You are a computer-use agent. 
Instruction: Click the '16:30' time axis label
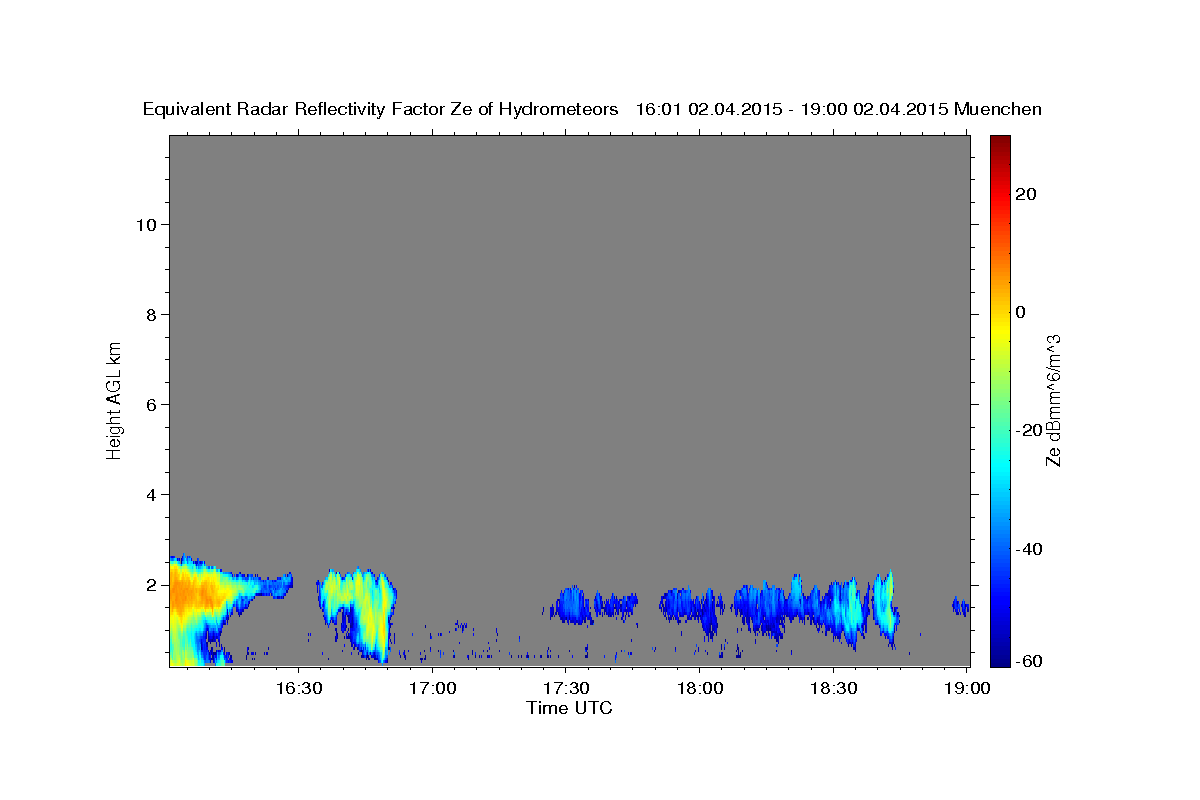(298, 688)
